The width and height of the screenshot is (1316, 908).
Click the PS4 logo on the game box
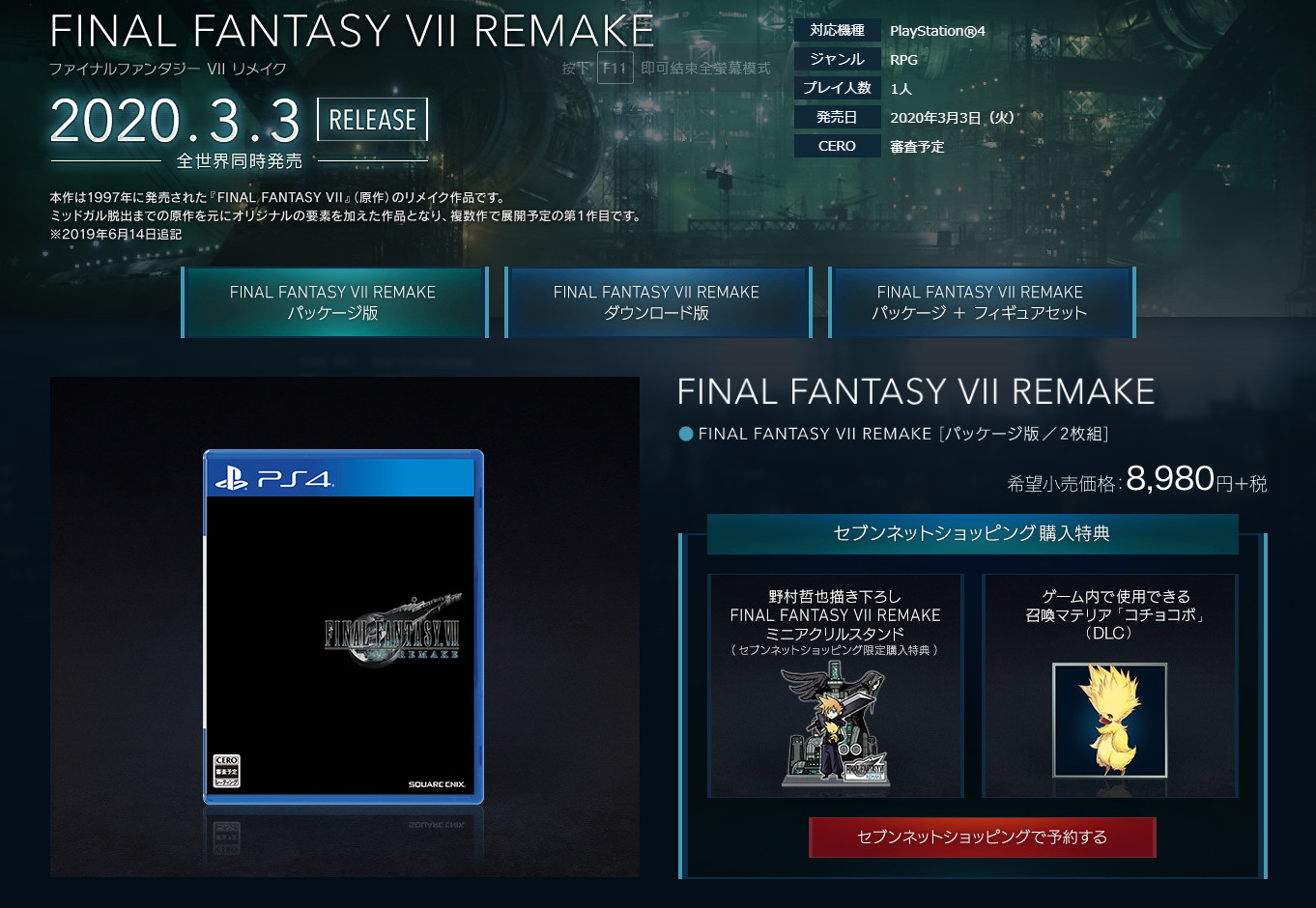[x=273, y=478]
